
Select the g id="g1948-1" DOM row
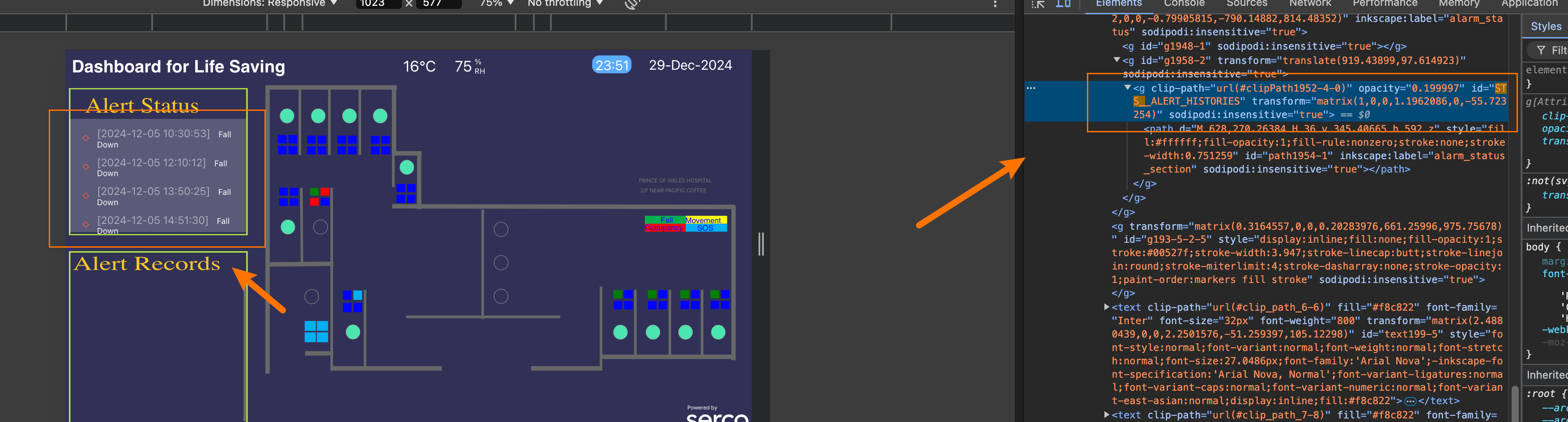[1264, 46]
